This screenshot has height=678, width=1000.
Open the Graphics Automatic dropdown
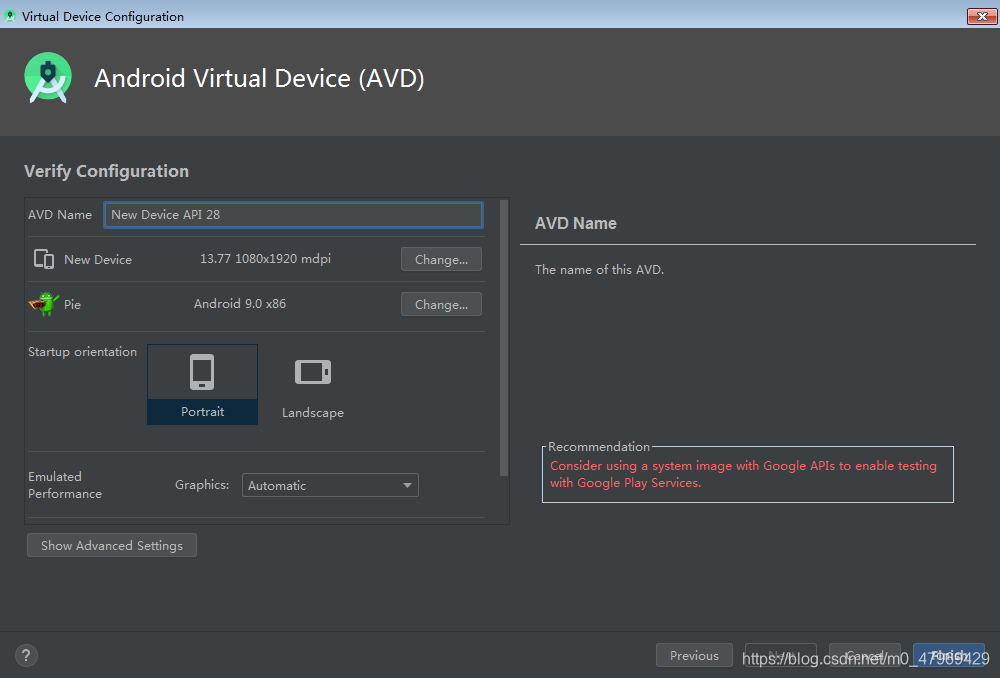point(330,485)
